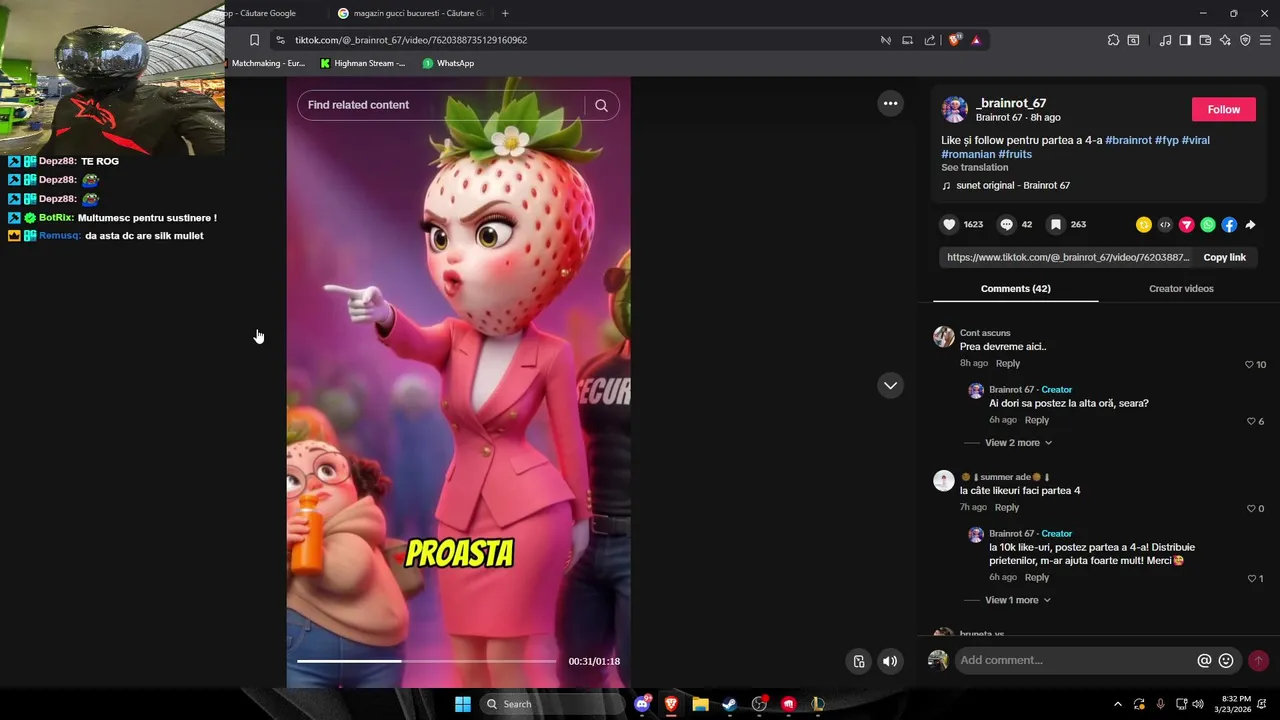This screenshot has height=720, width=1280.
Task: Open Brave Wallet icon
Action: (1205, 40)
